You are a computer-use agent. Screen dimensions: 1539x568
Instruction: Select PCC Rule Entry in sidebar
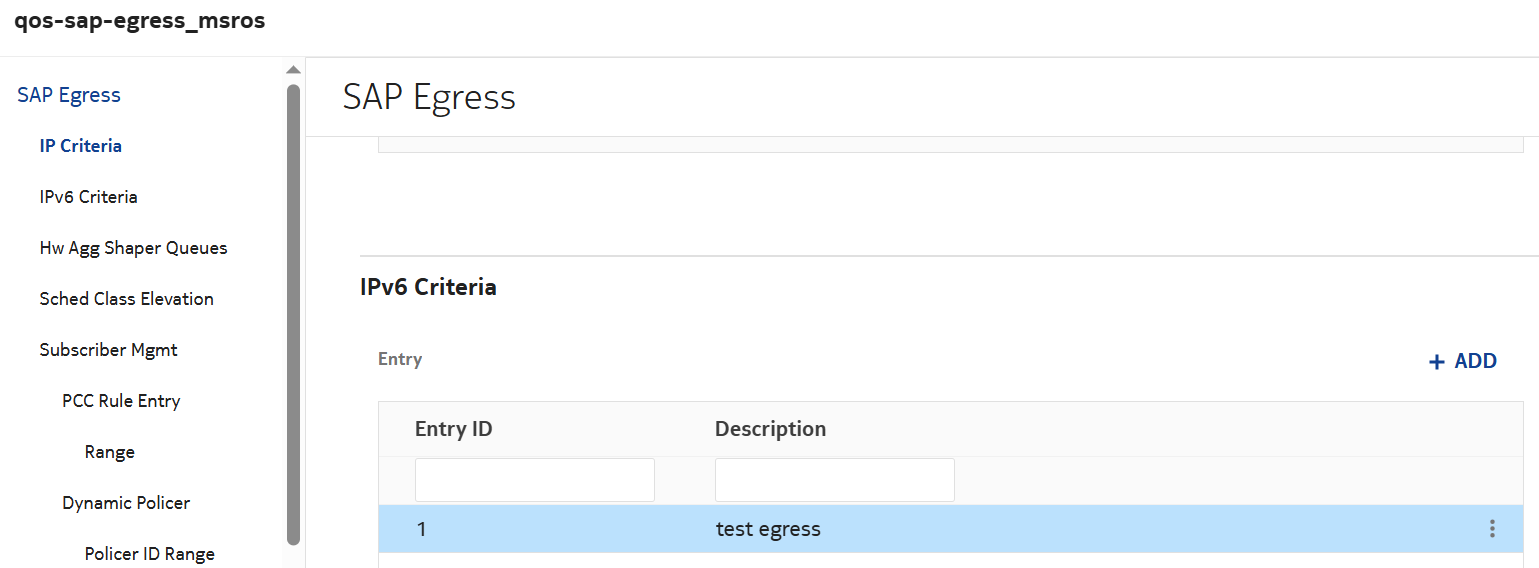click(x=121, y=401)
